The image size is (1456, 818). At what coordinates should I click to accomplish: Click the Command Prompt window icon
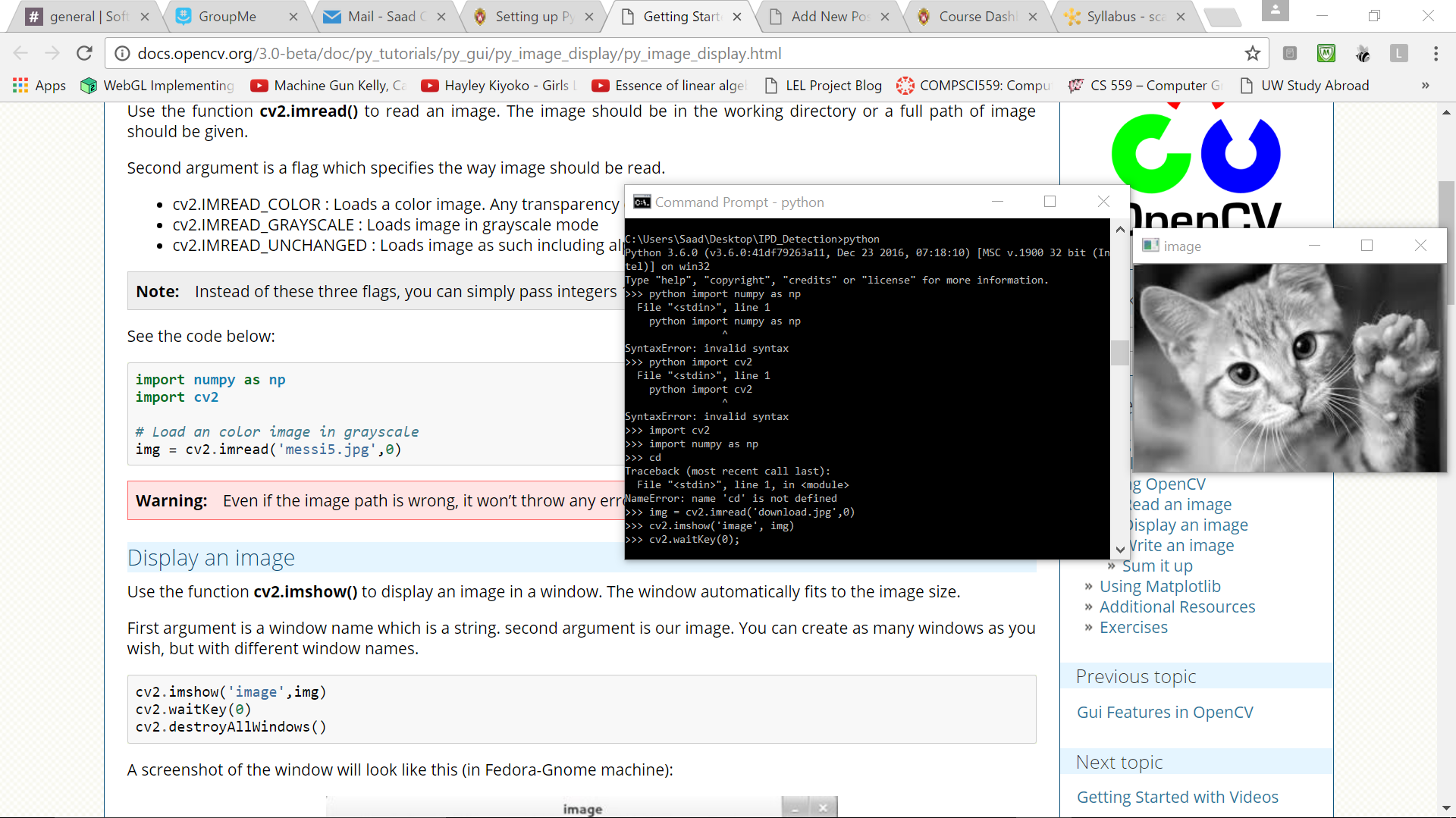coord(642,202)
